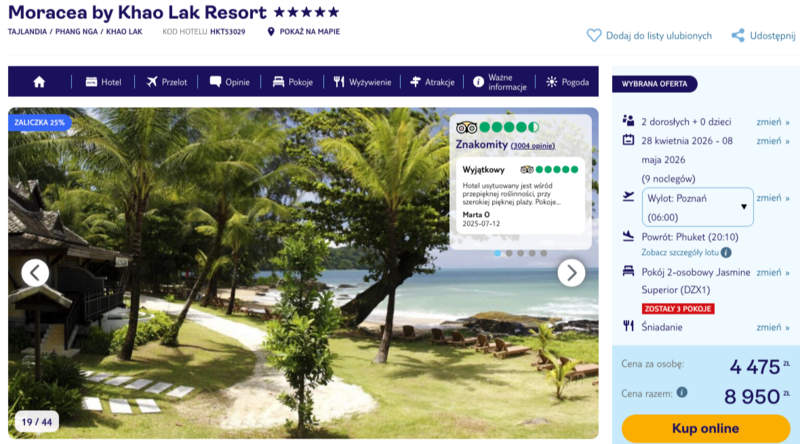Expand the Wylot: Poznań departure dropdown

click(697, 207)
